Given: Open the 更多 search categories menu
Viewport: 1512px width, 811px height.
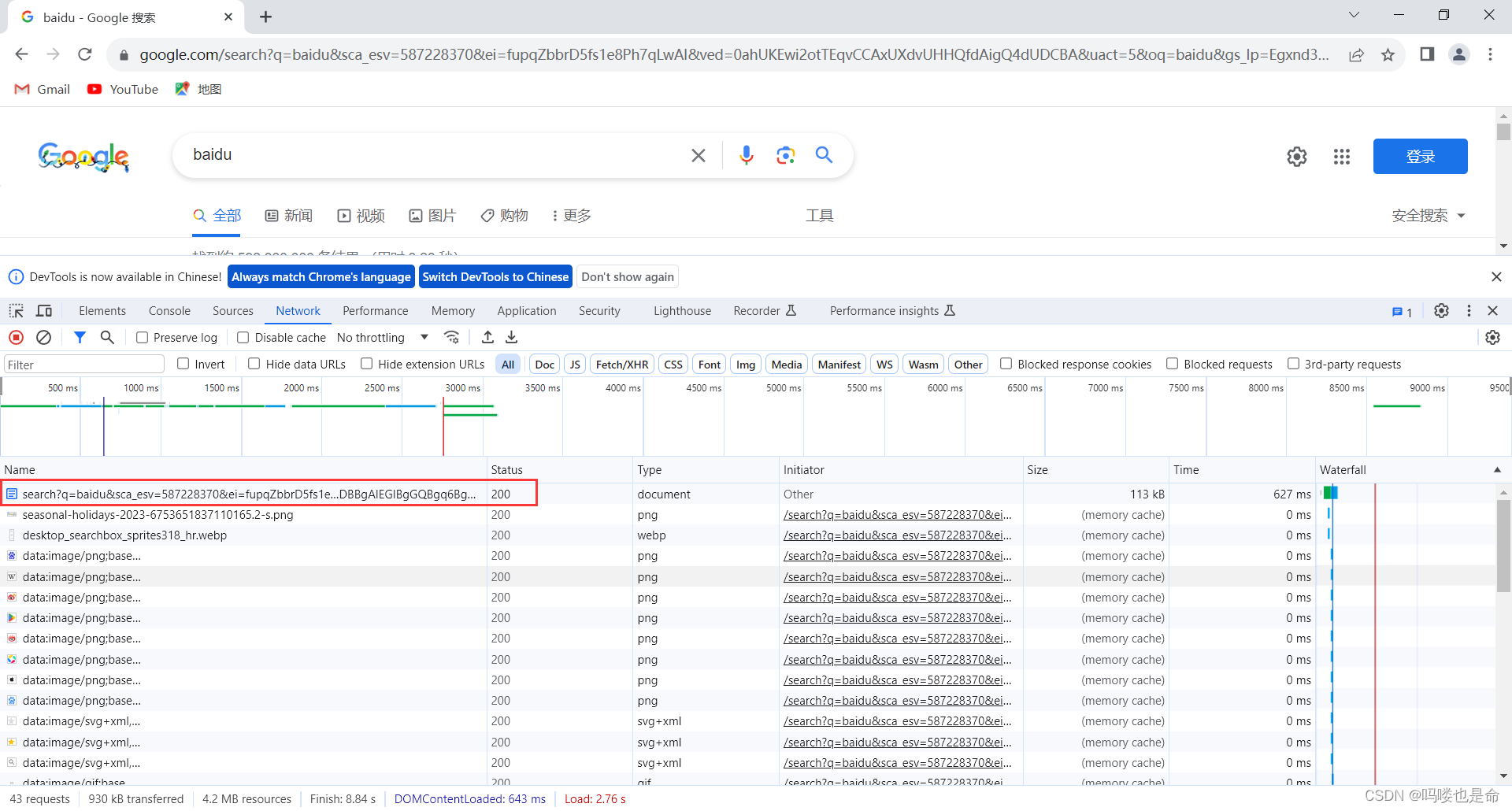Looking at the screenshot, I should pos(572,216).
